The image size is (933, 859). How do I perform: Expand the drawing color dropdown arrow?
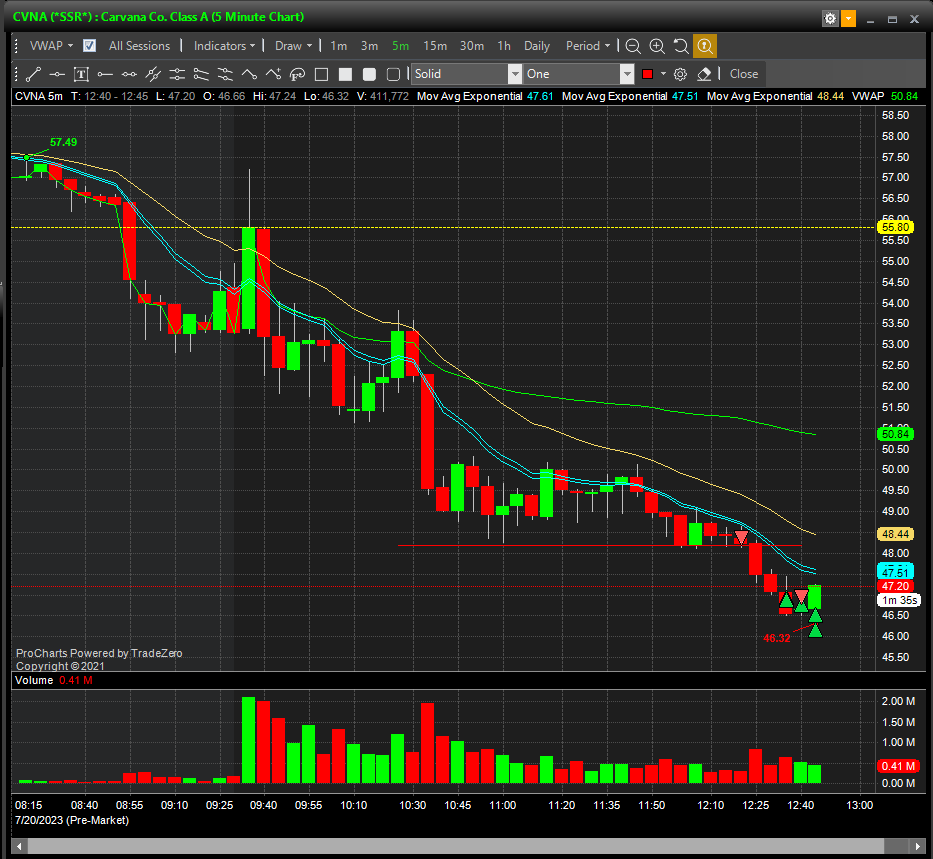pos(663,74)
